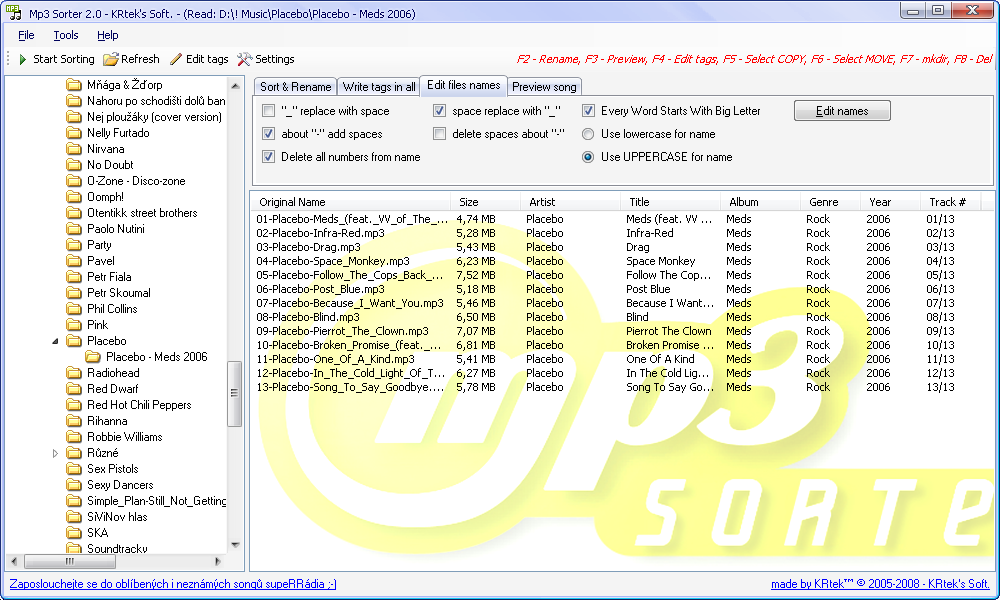Open Settings via the tools icon
The width and height of the screenshot is (1000, 600).
click(244, 59)
